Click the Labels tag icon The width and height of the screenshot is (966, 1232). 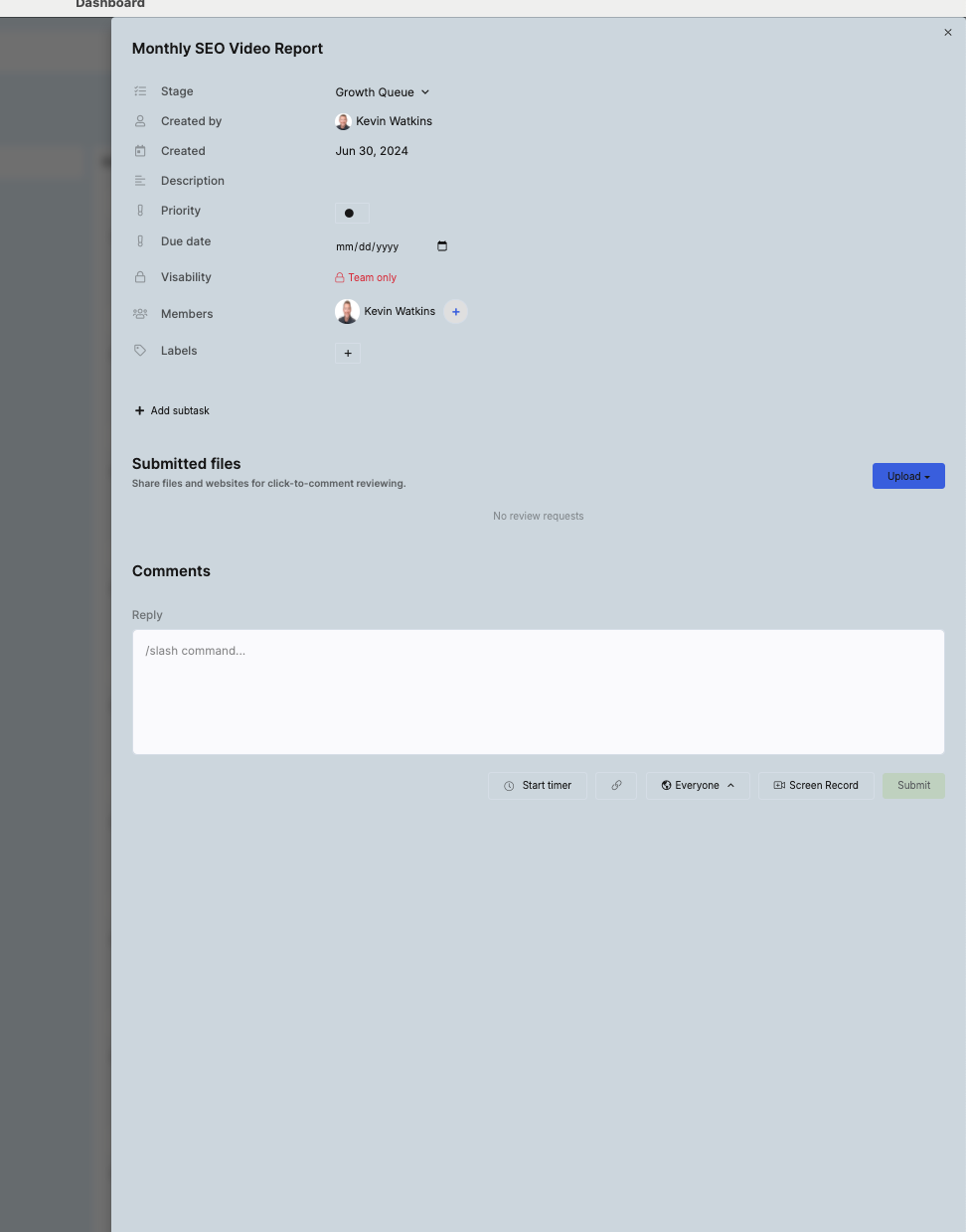140,351
